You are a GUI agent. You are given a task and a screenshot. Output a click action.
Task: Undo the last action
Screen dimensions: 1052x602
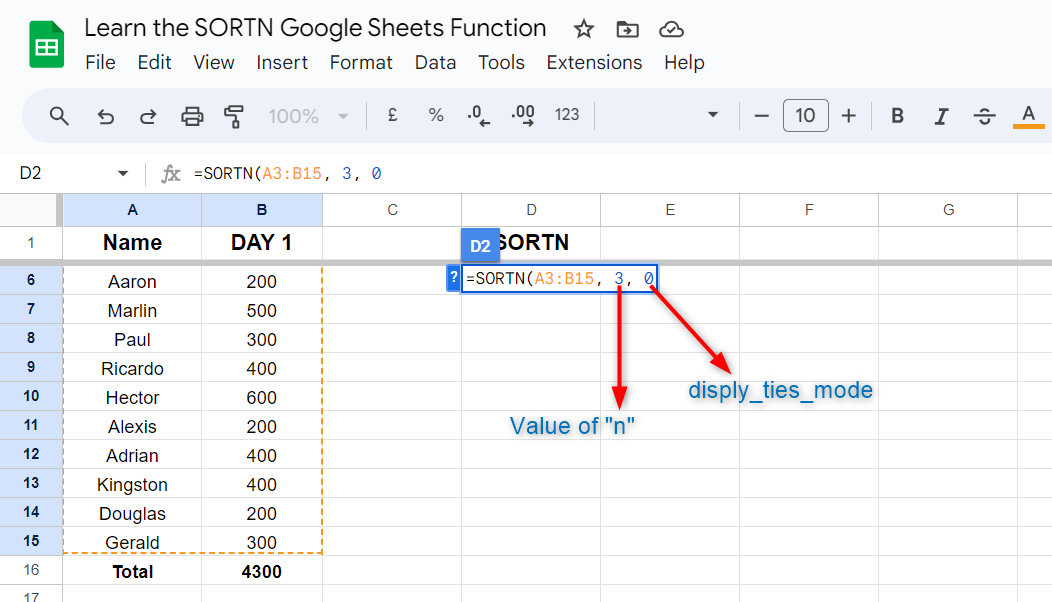point(105,116)
